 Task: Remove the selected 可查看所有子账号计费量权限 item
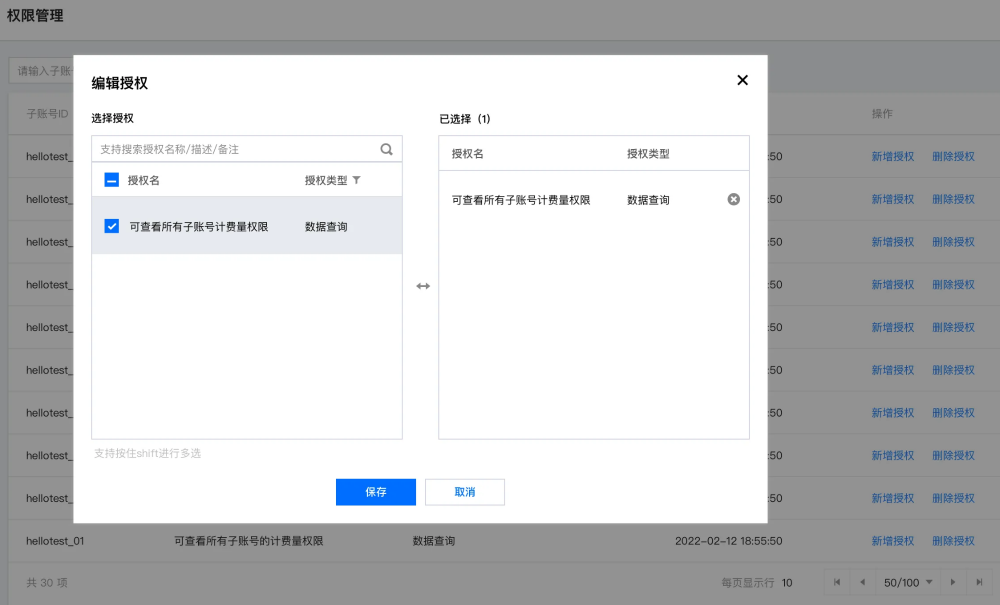(733, 199)
